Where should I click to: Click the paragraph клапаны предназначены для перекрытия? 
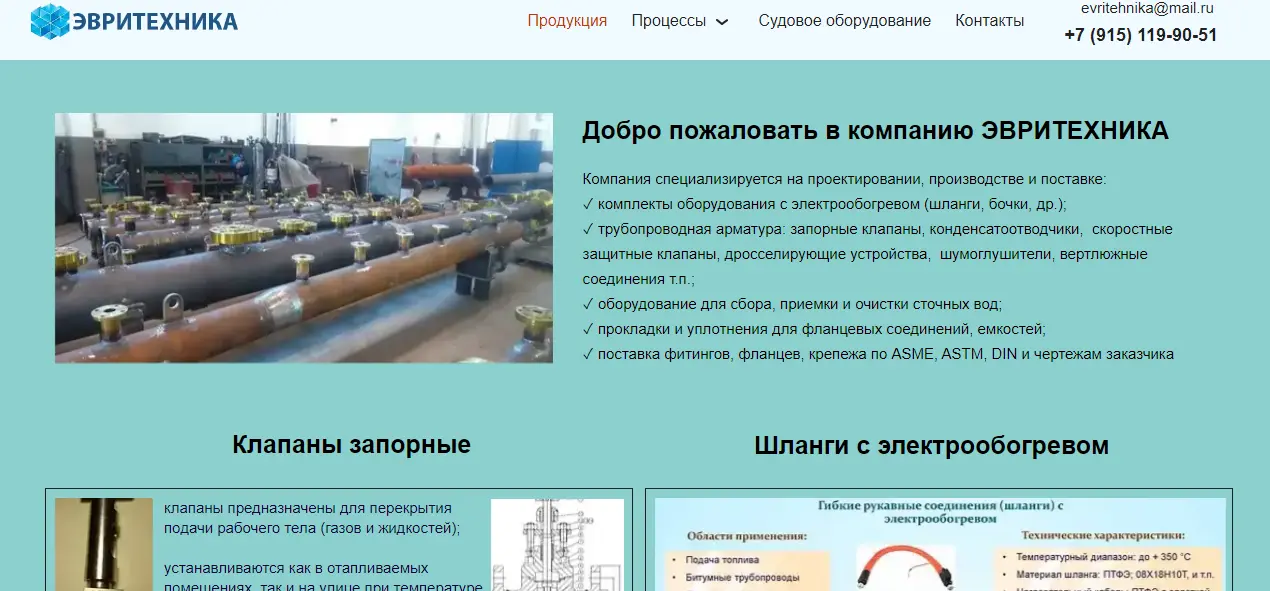coord(312,518)
